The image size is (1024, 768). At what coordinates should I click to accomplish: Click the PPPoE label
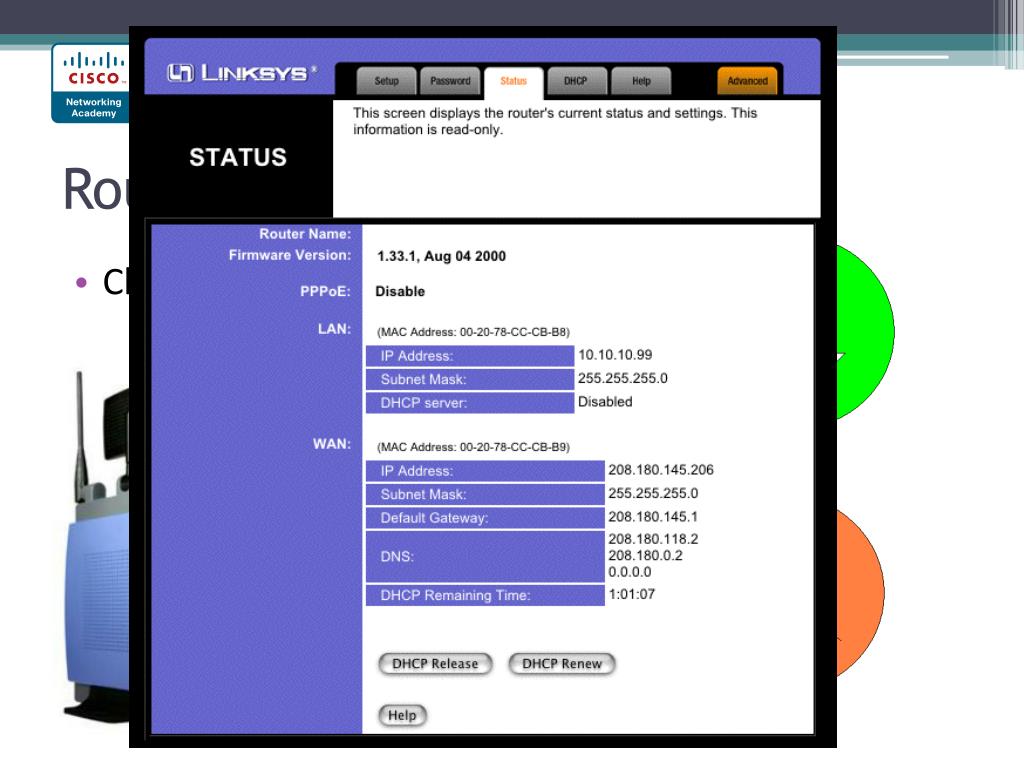[325, 291]
